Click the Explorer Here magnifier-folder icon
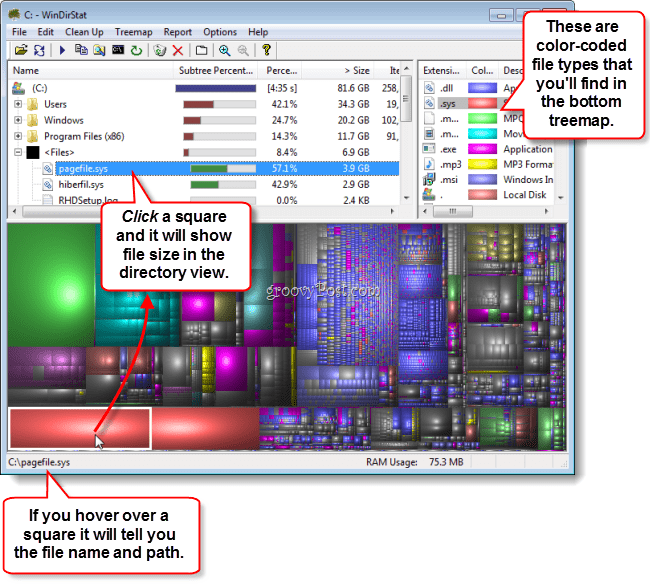 pyautogui.click(x=99, y=51)
